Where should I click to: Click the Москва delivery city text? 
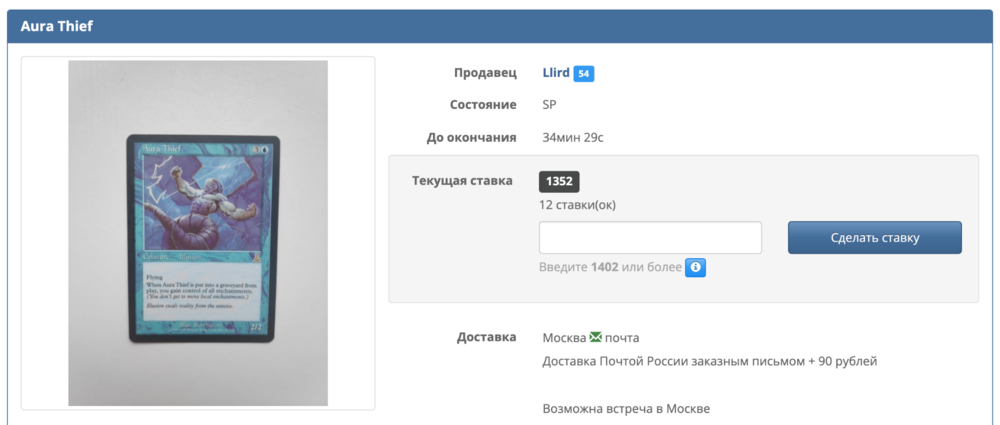click(x=564, y=337)
